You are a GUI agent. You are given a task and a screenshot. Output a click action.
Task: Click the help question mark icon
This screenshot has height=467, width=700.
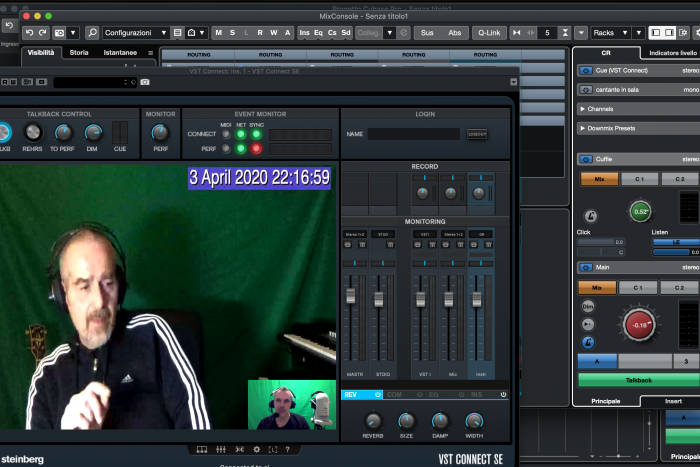coord(287,450)
